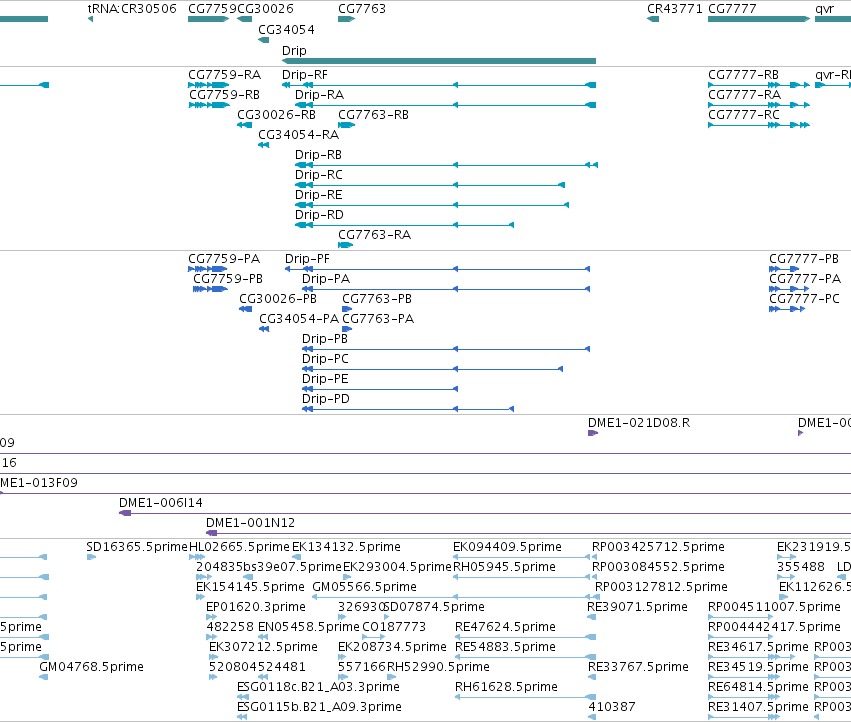Click EST RP004511007.5prime

(774, 607)
